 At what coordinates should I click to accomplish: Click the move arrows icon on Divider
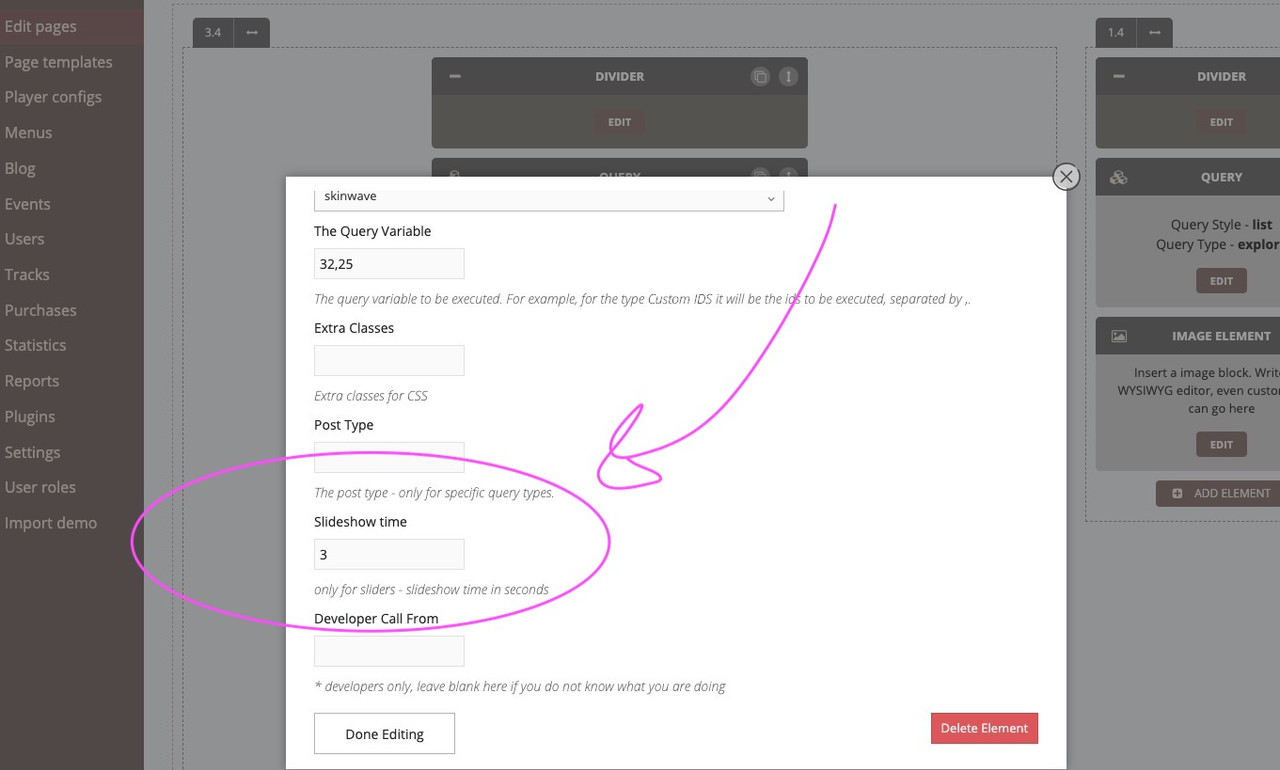click(788, 77)
